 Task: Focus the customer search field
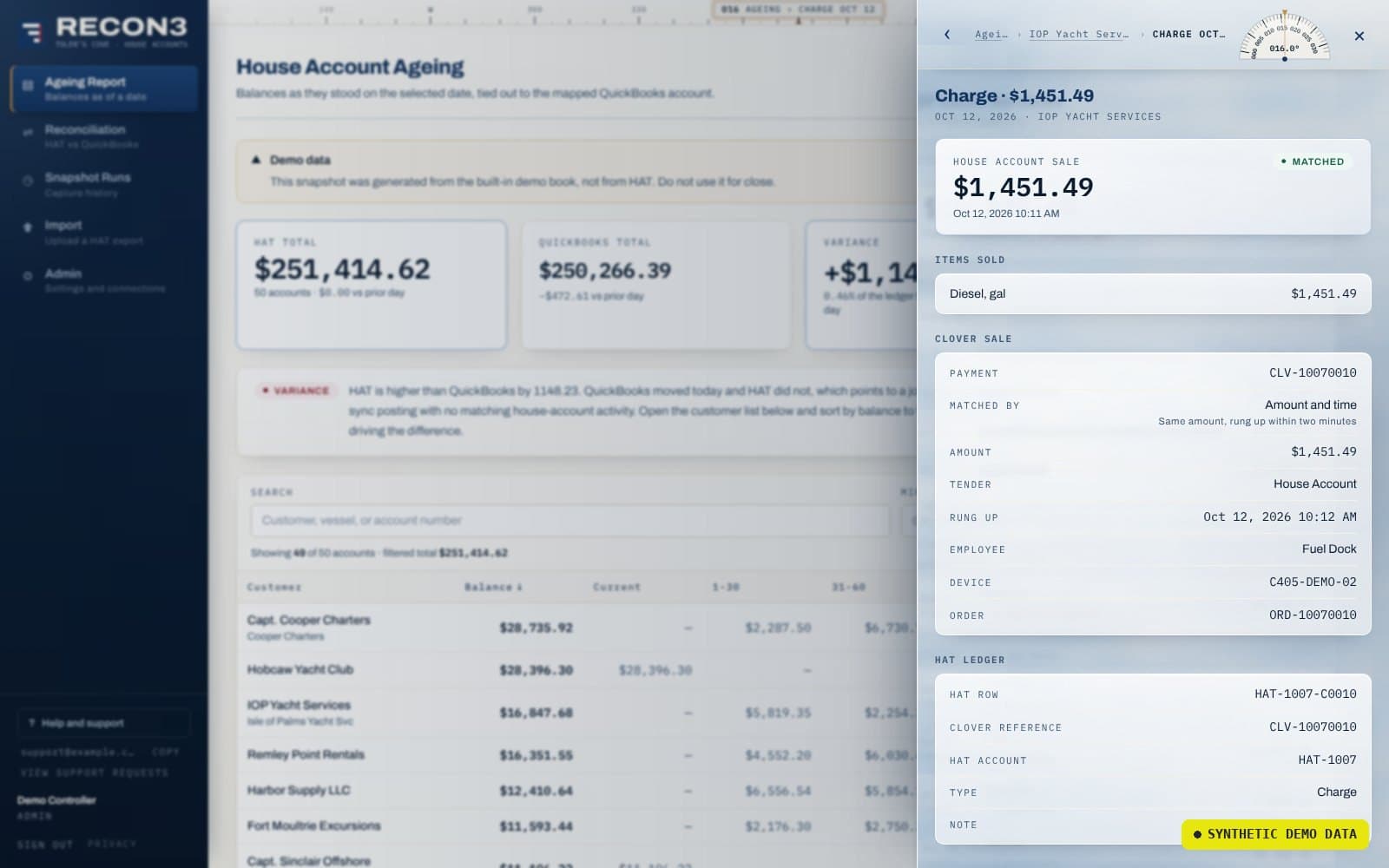[x=569, y=520]
